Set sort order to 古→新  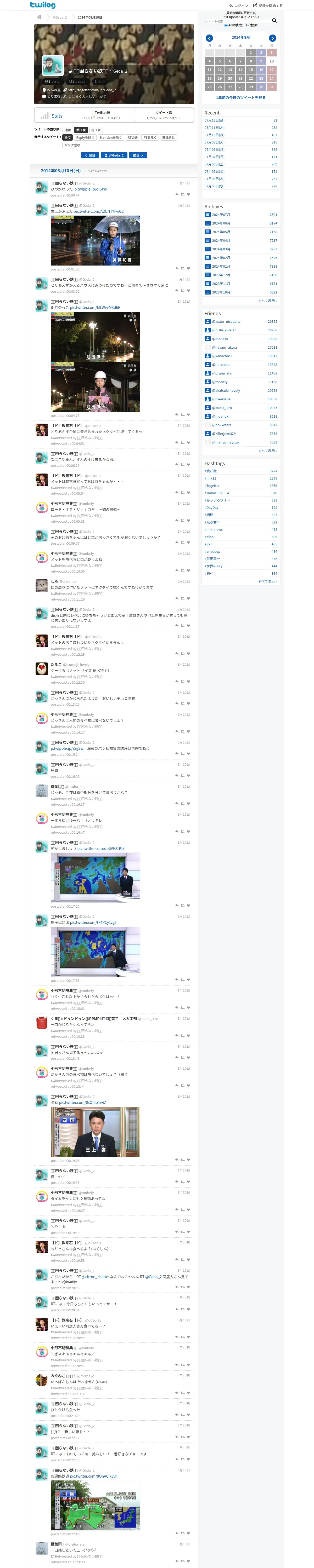click(96, 130)
